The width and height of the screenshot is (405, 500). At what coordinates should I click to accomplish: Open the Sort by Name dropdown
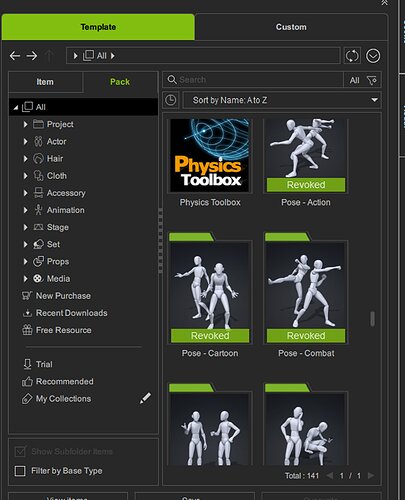coord(282,100)
